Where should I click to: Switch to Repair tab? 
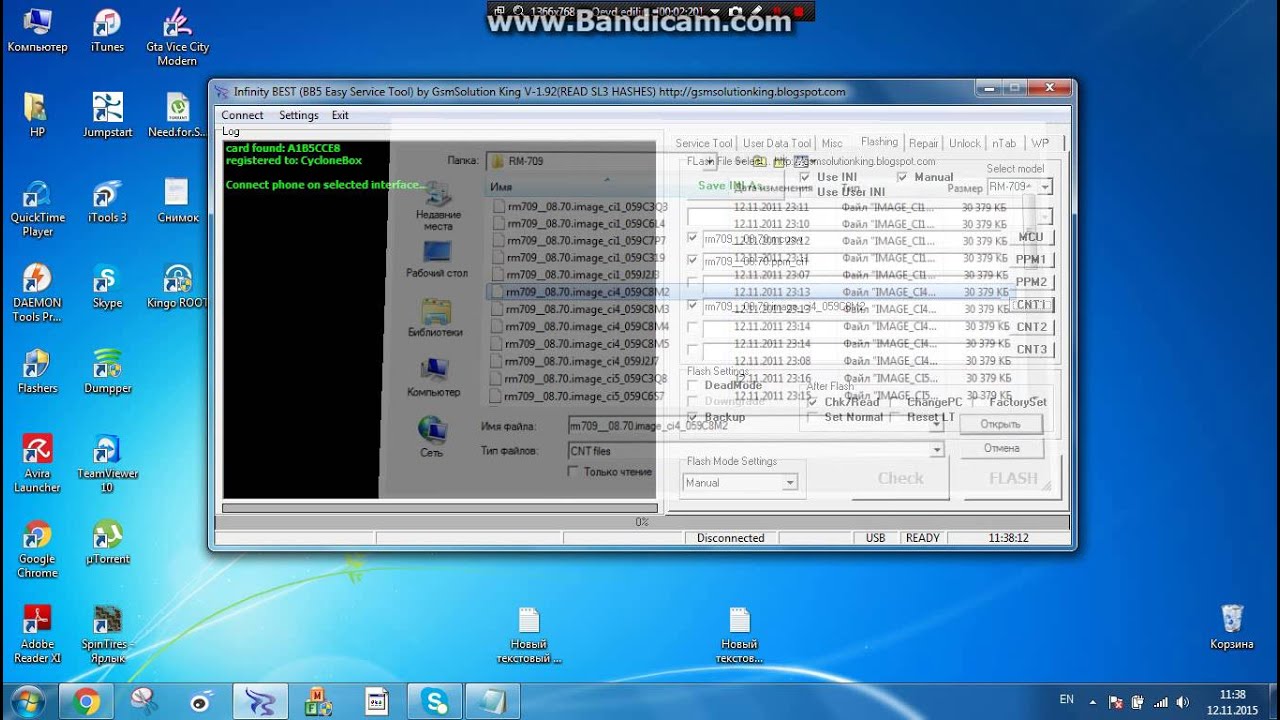click(923, 143)
